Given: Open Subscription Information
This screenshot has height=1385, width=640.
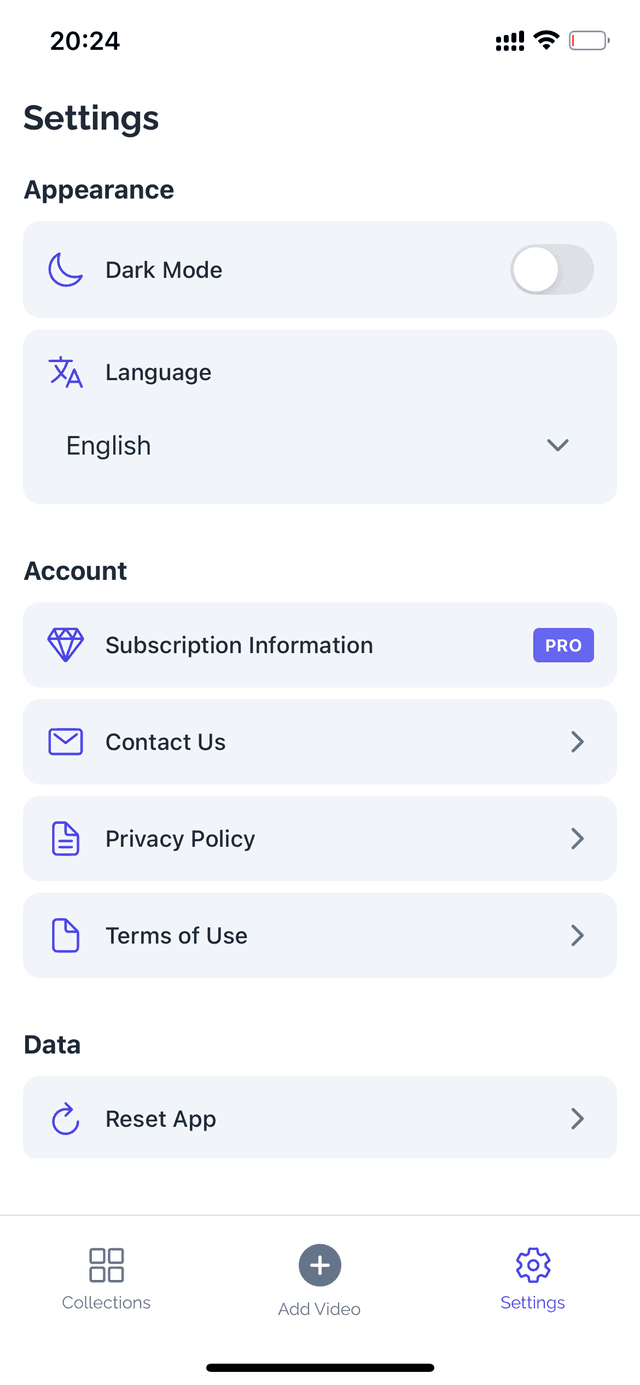Looking at the screenshot, I should coord(239,646).
